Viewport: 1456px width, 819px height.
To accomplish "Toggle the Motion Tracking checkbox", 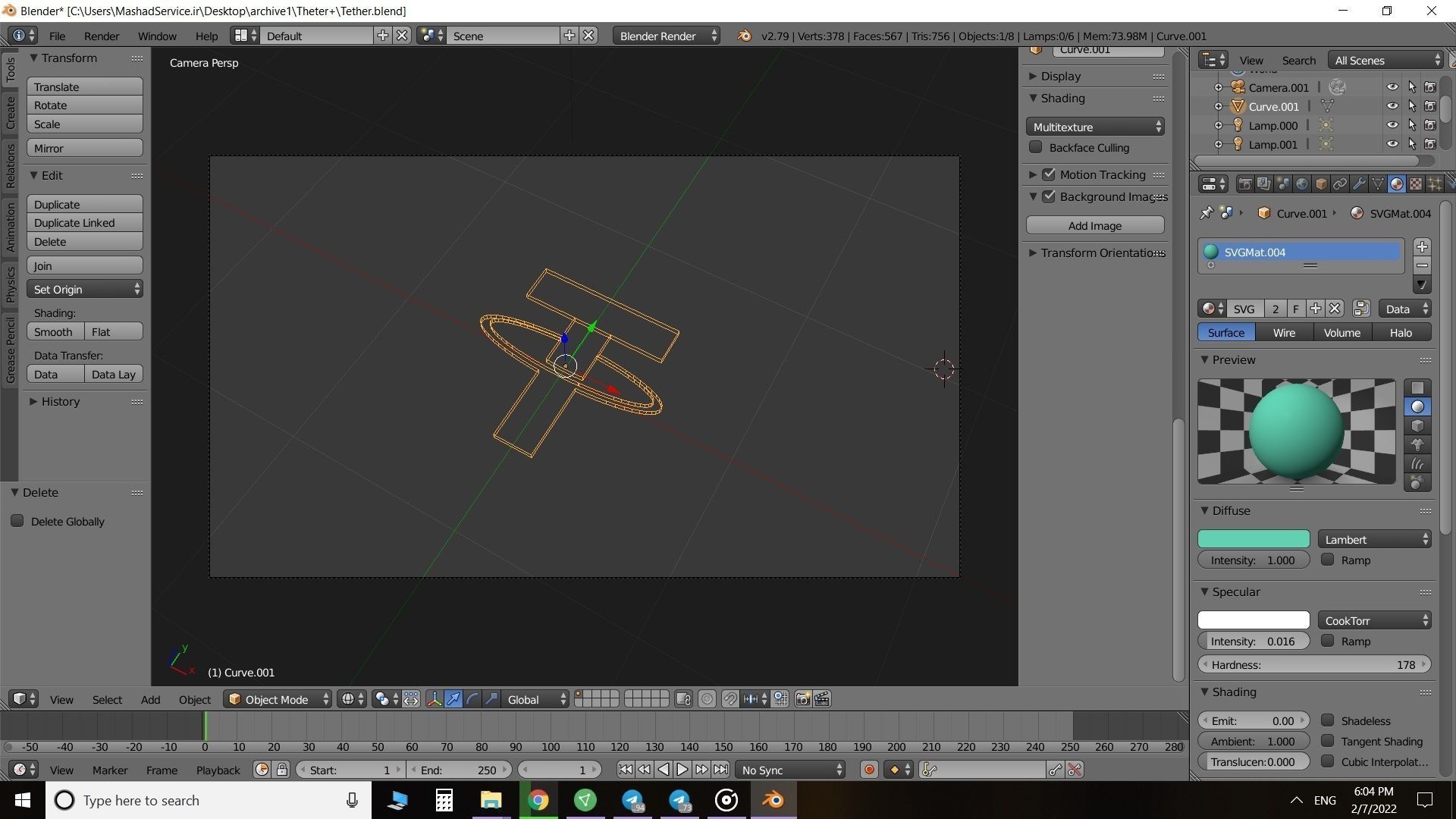I will (1049, 174).
